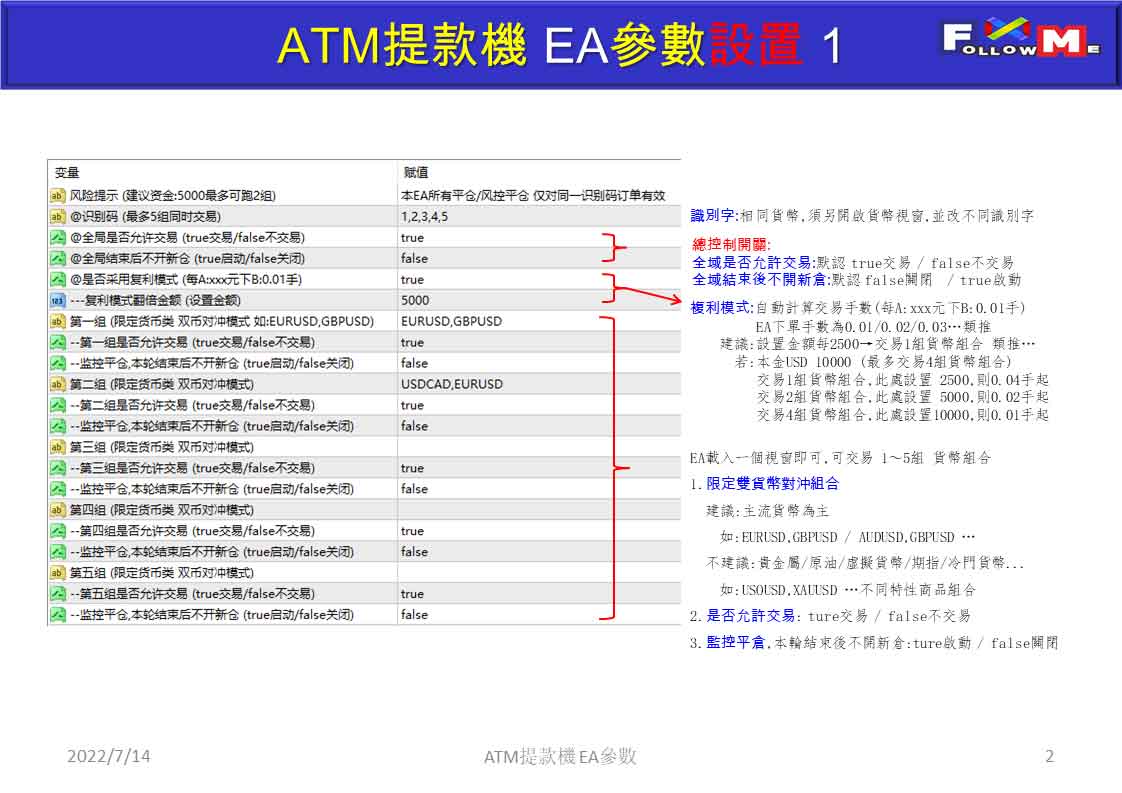Image resolution: width=1122 pixels, height=793 pixels.
Task: Click the boolean icon beside 第一组是否允许交易
Action: coord(57,342)
